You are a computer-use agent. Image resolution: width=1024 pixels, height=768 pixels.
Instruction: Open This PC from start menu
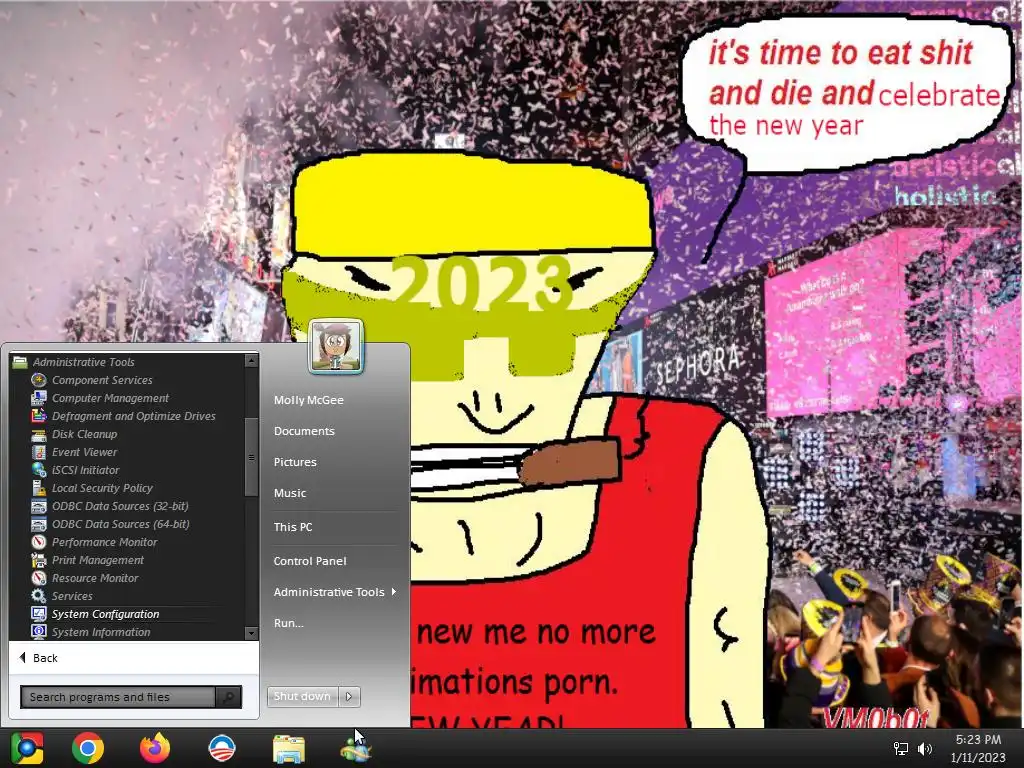click(x=293, y=526)
